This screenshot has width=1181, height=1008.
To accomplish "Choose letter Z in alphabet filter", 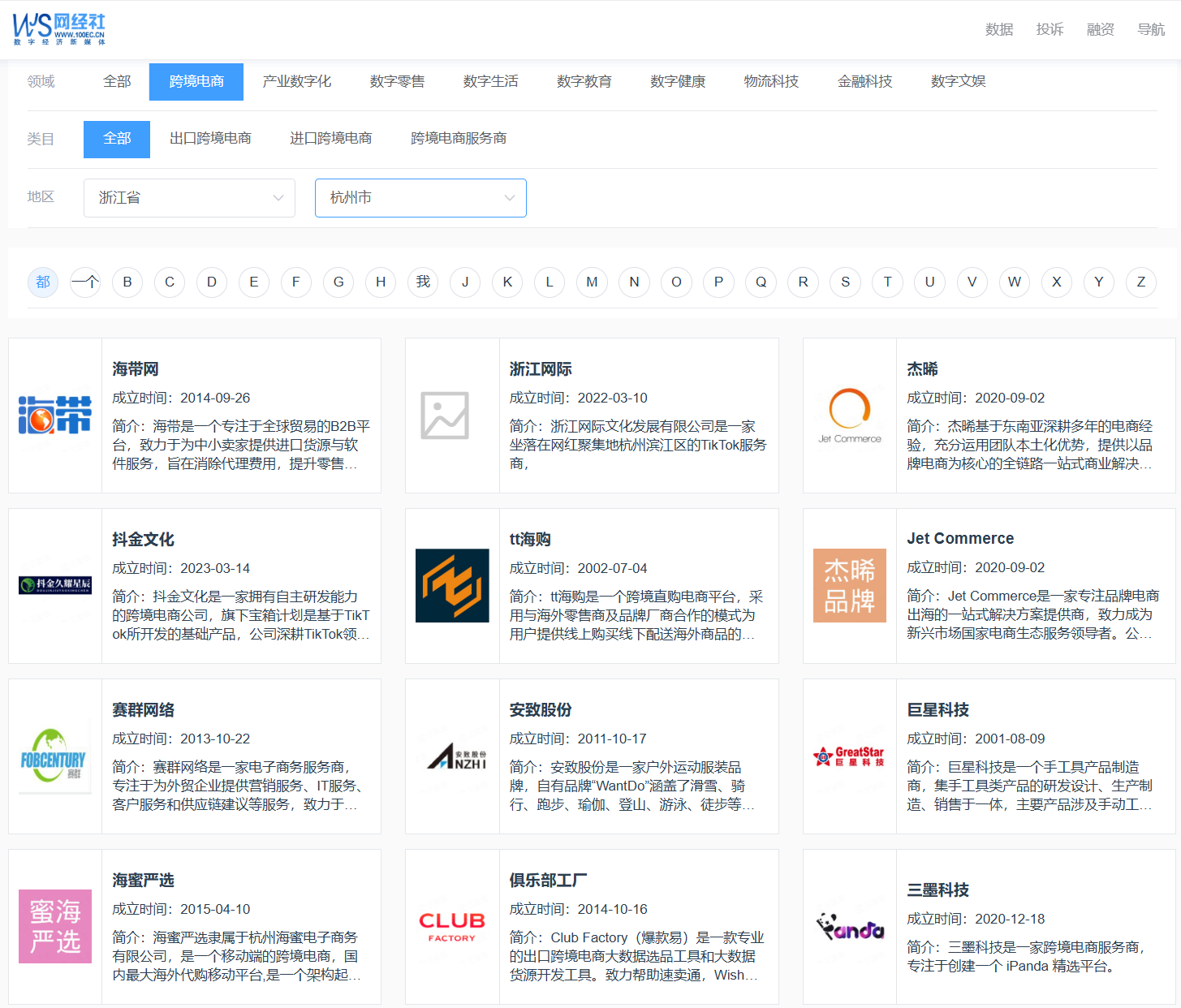I will (x=1141, y=282).
